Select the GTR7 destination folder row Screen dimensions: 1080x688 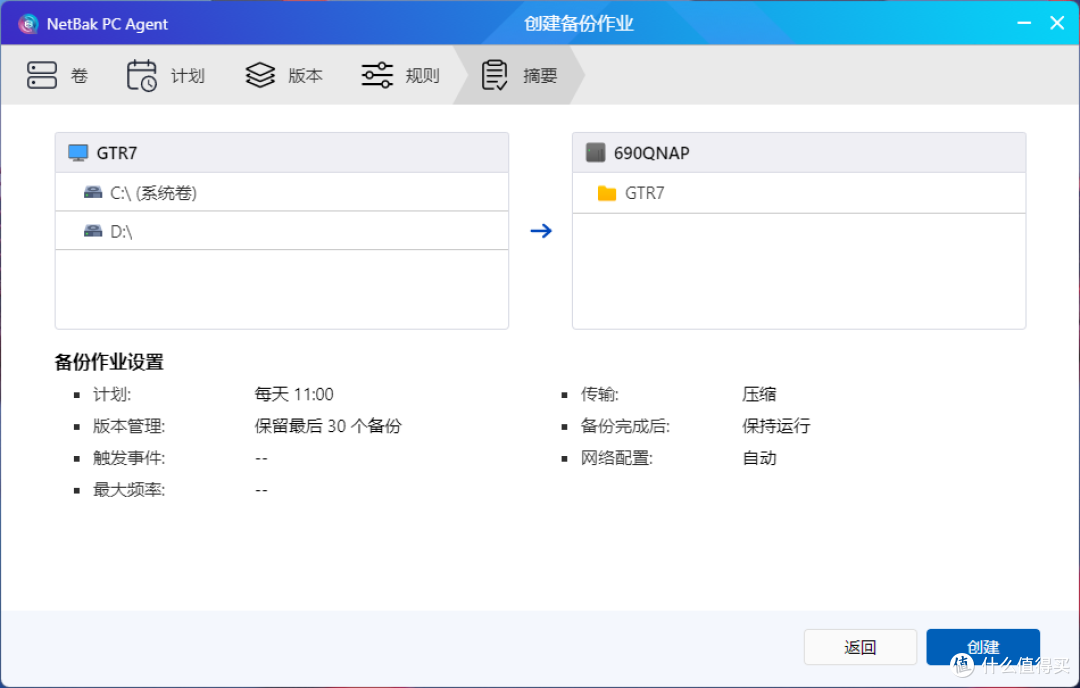click(x=799, y=193)
